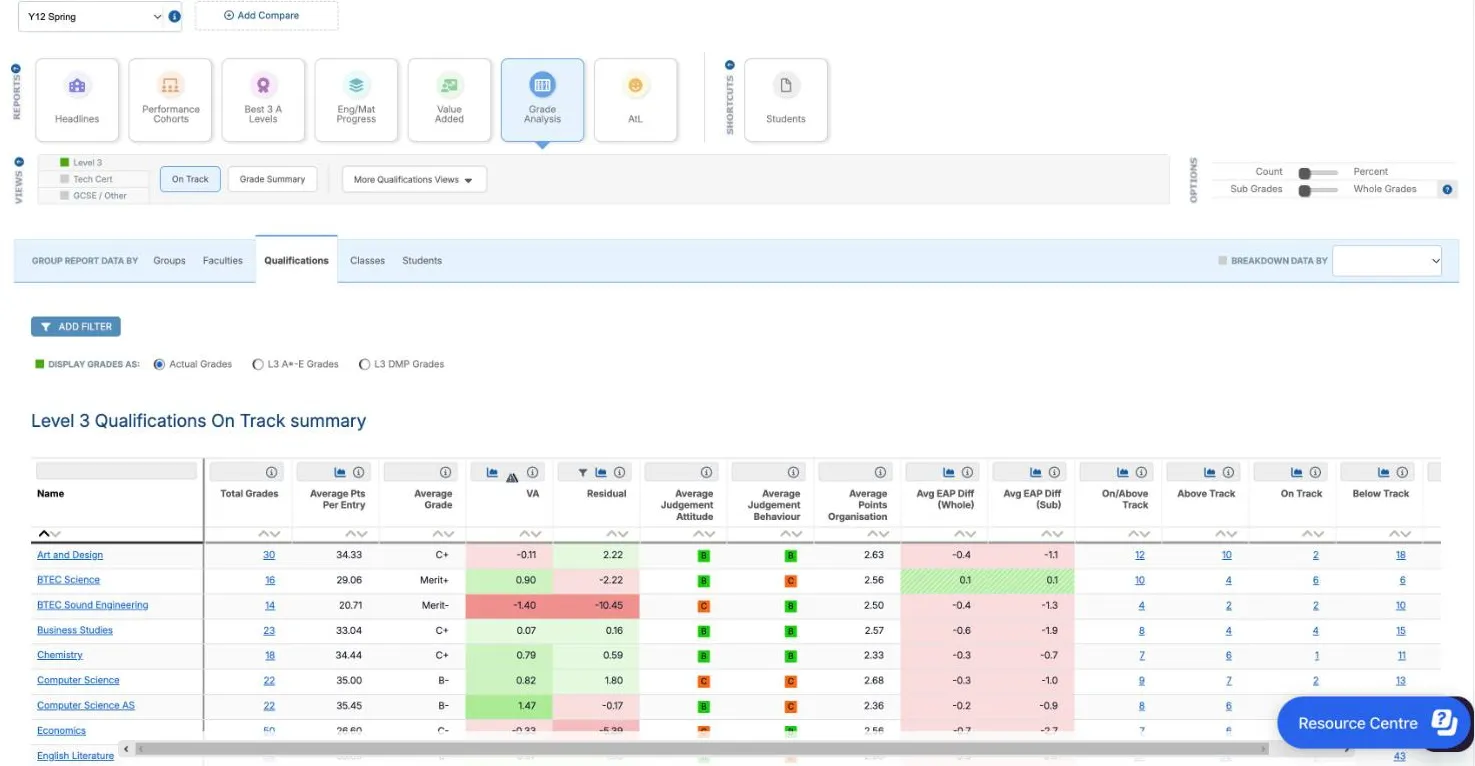
Task: Select the Actual Grades radio button
Action: tap(159, 364)
